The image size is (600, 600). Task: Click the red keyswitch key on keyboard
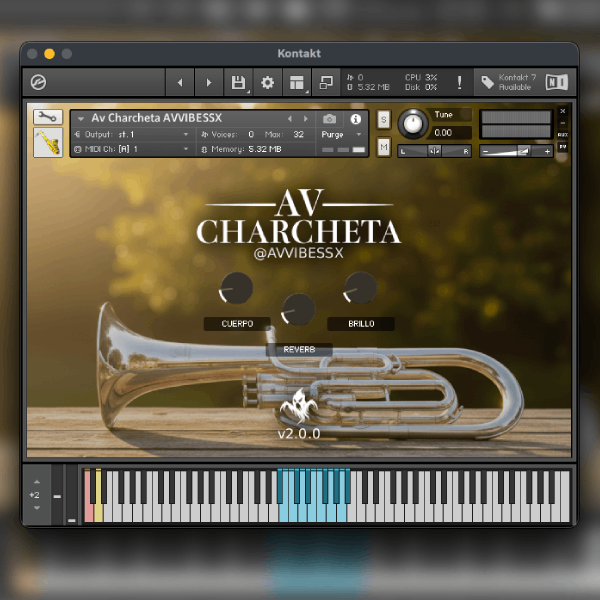pyautogui.click(x=88, y=513)
